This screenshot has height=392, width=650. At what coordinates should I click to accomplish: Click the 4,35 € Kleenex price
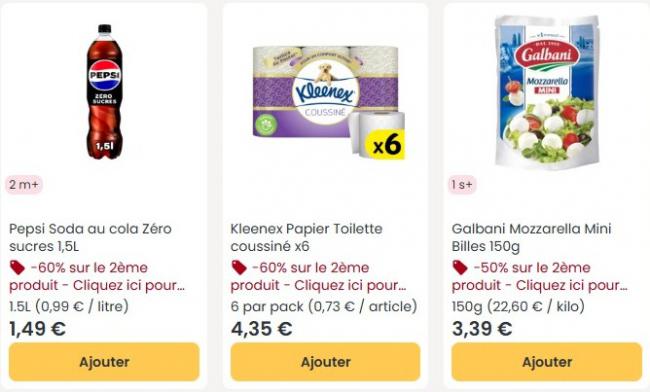coord(261,329)
